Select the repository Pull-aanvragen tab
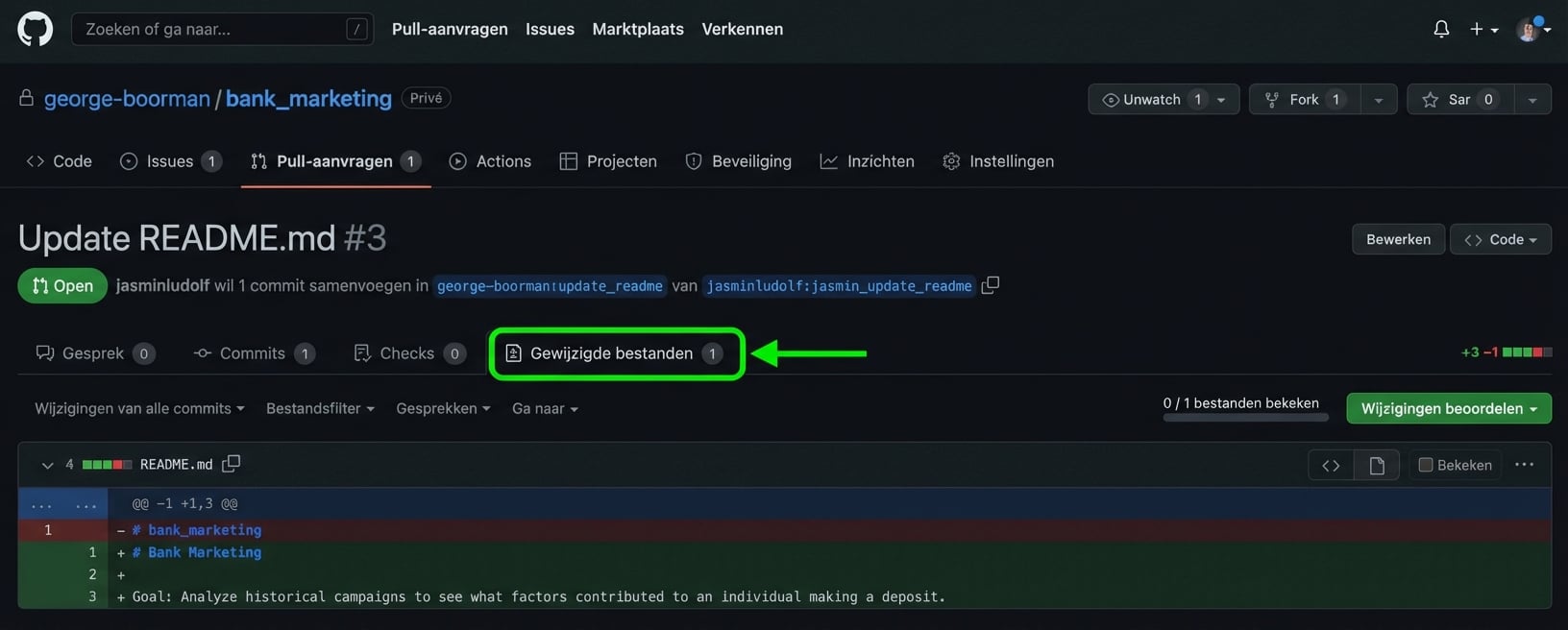1568x630 pixels. pos(335,161)
